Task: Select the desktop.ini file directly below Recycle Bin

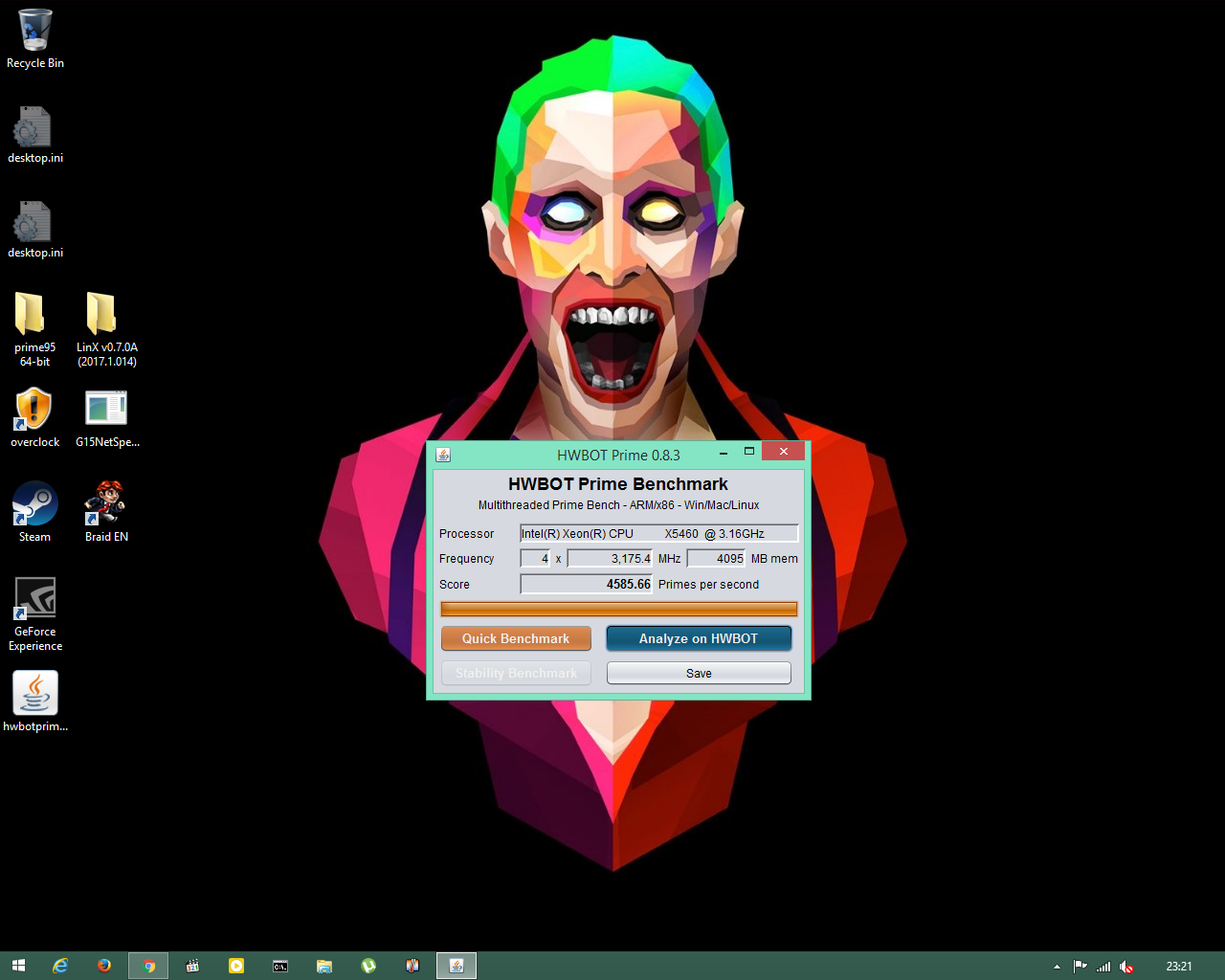Action: point(34,134)
